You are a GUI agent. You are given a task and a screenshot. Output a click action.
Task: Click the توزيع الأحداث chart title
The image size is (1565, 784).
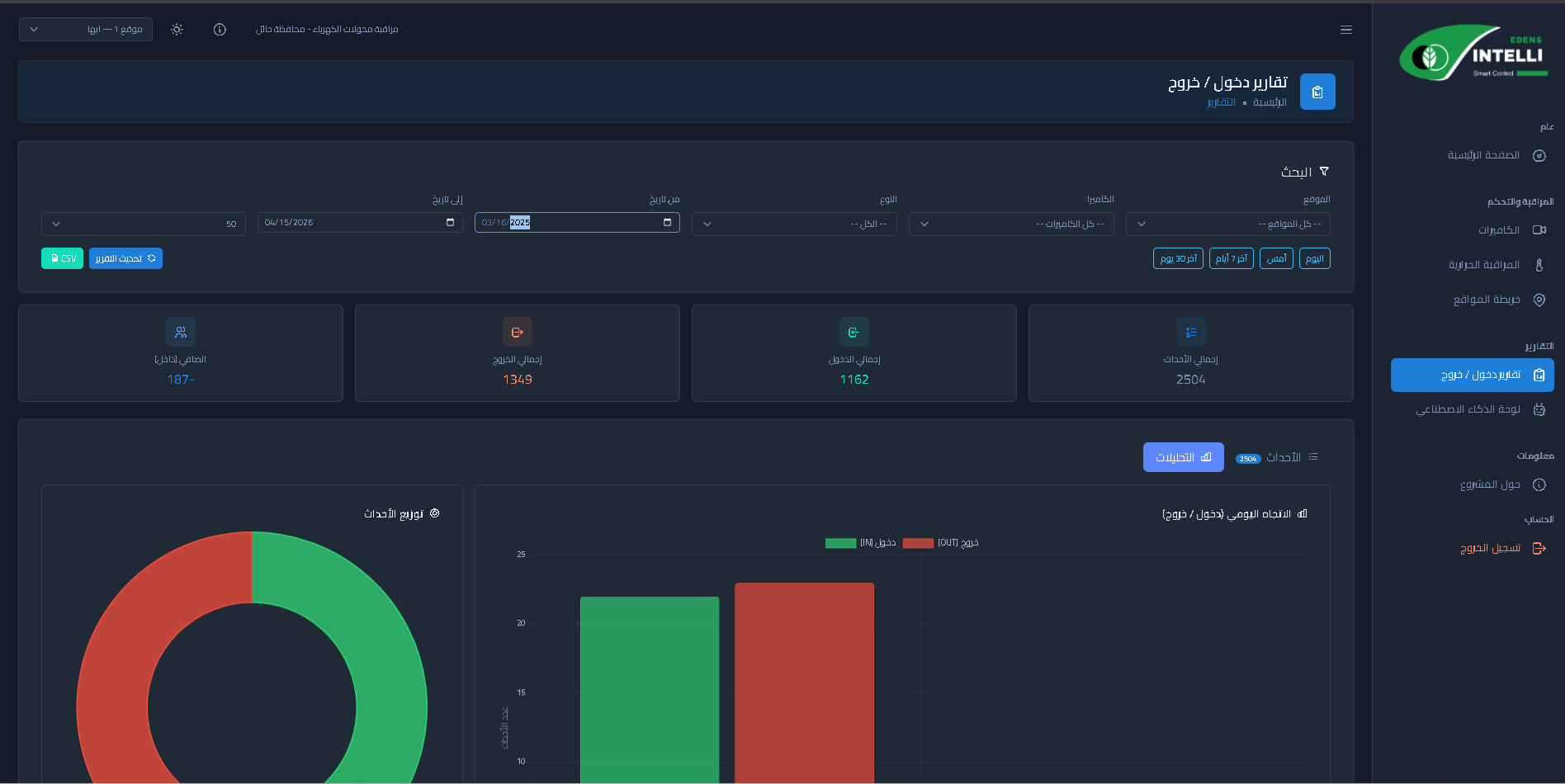click(x=394, y=513)
